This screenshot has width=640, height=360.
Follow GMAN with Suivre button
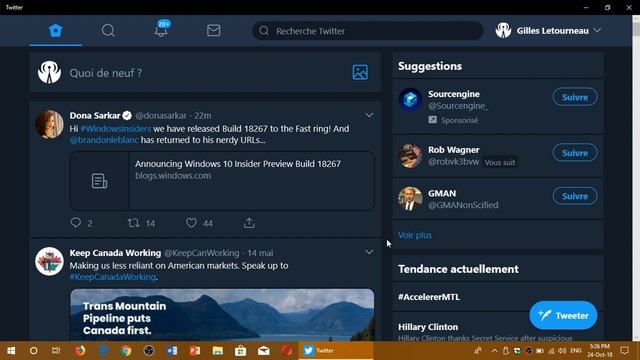(575, 196)
